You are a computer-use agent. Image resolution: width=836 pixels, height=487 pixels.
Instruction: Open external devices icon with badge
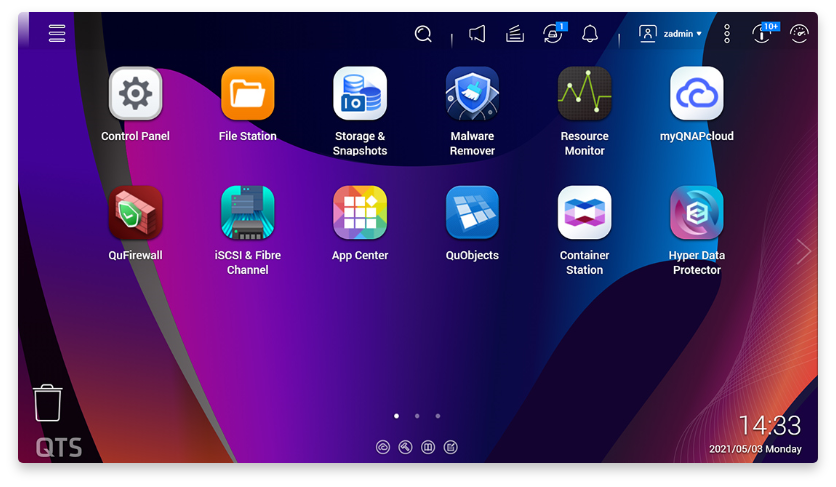pyautogui.click(x=553, y=34)
